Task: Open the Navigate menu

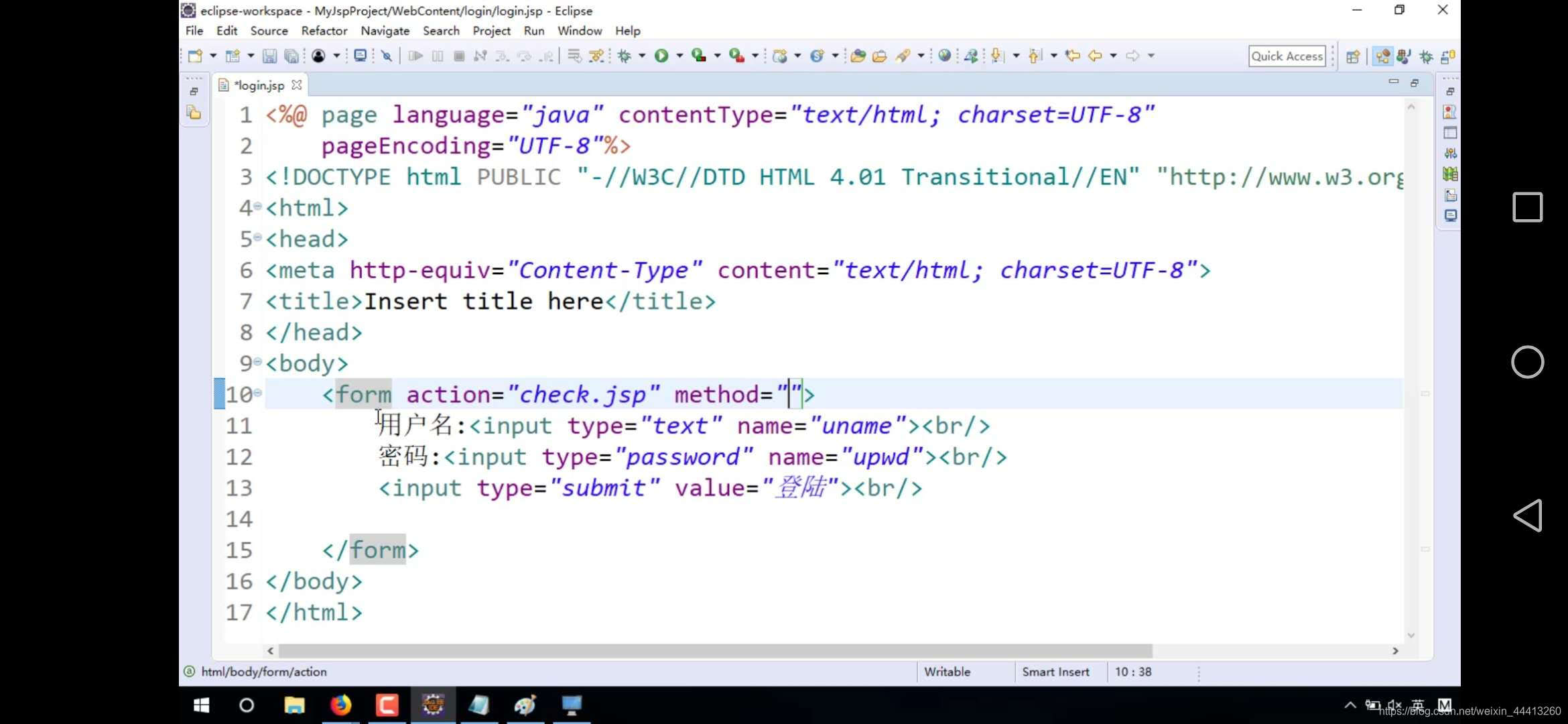Action: (x=385, y=31)
